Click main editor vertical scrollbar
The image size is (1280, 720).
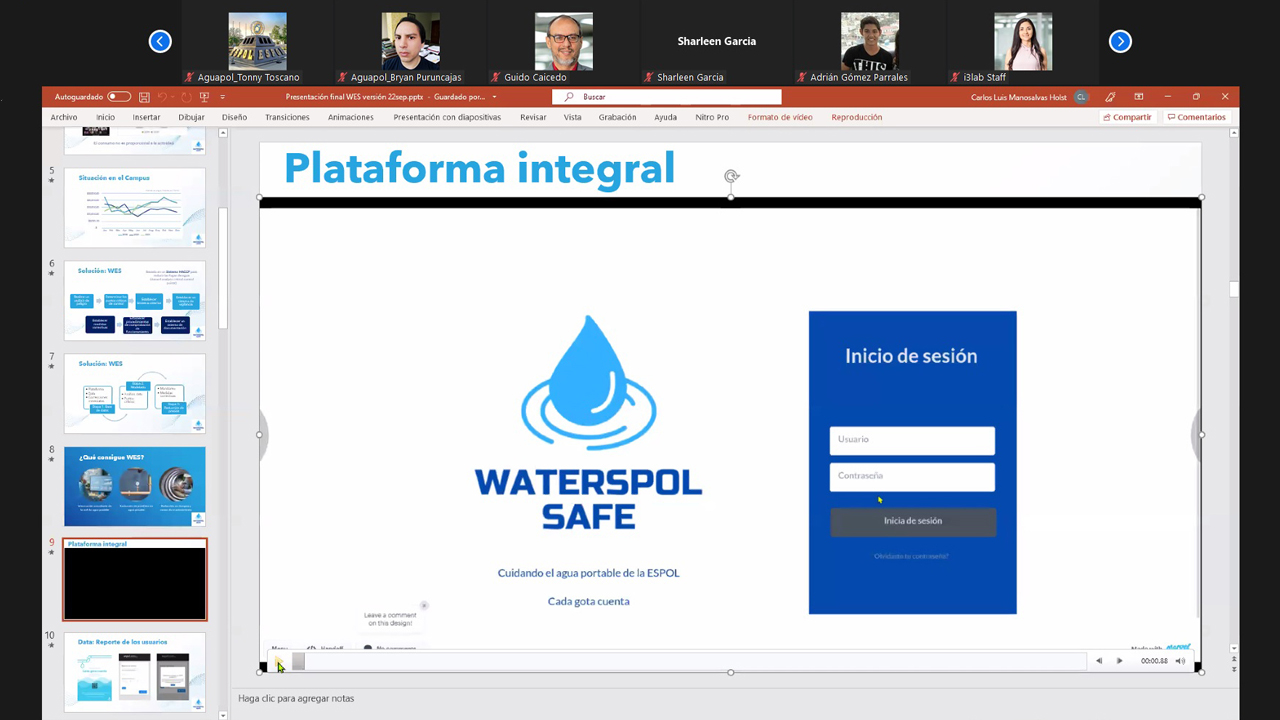pyautogui.click(x=1234, y=289)
